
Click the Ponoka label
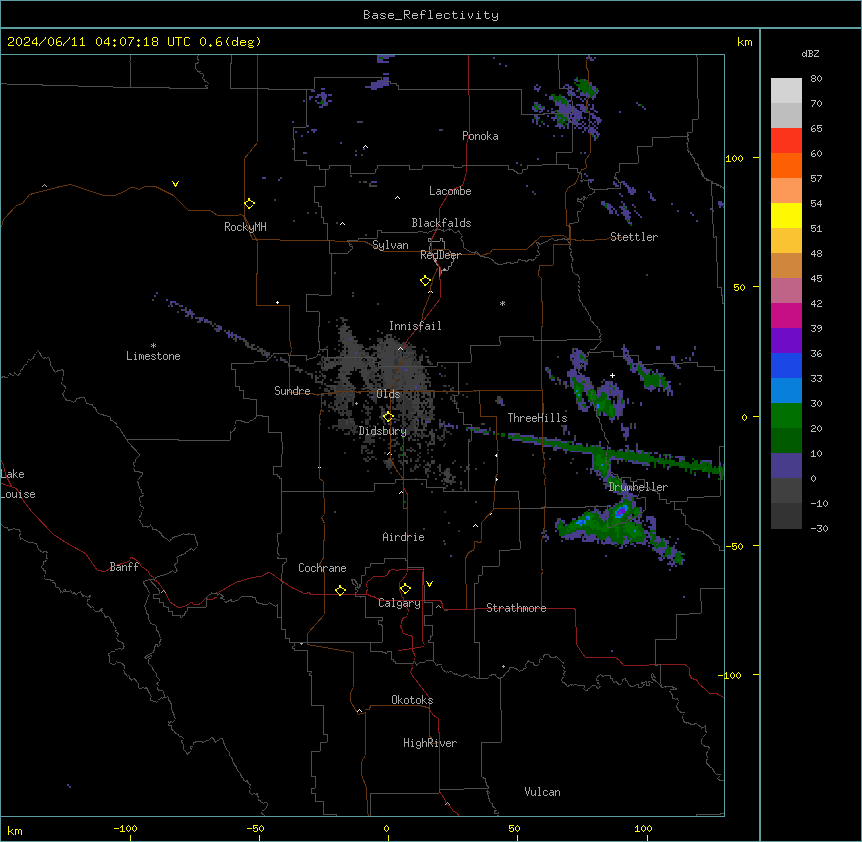480,136
